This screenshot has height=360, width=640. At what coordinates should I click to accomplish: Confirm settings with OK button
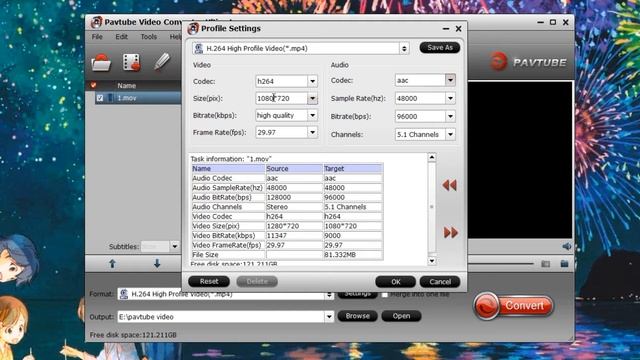click(396, 282)
